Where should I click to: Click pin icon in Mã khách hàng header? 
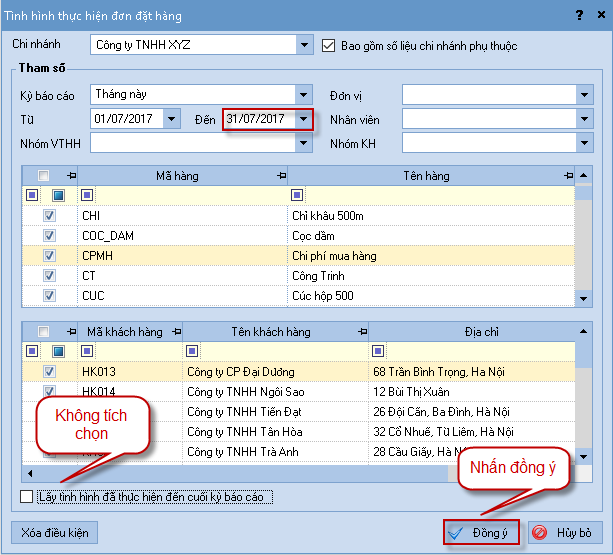tap(174, 332)
